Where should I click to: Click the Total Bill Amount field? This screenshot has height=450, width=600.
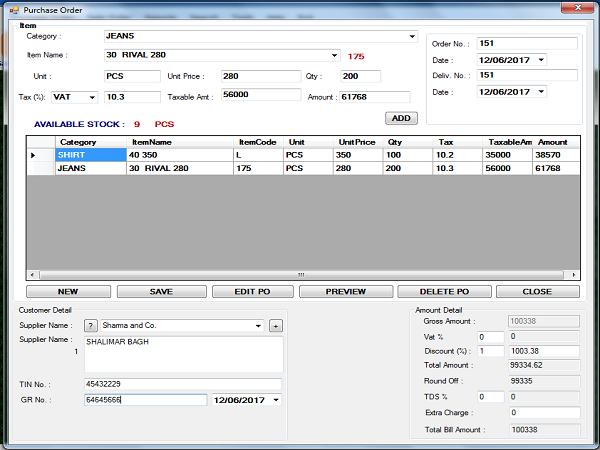544,430
